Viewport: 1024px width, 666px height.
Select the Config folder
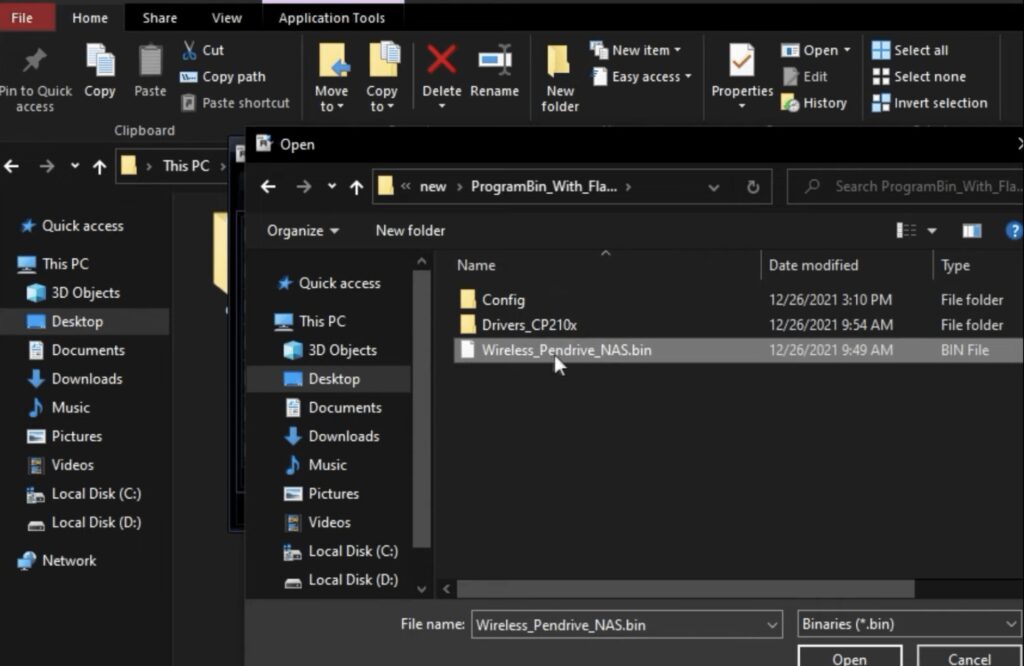point(738,300)
